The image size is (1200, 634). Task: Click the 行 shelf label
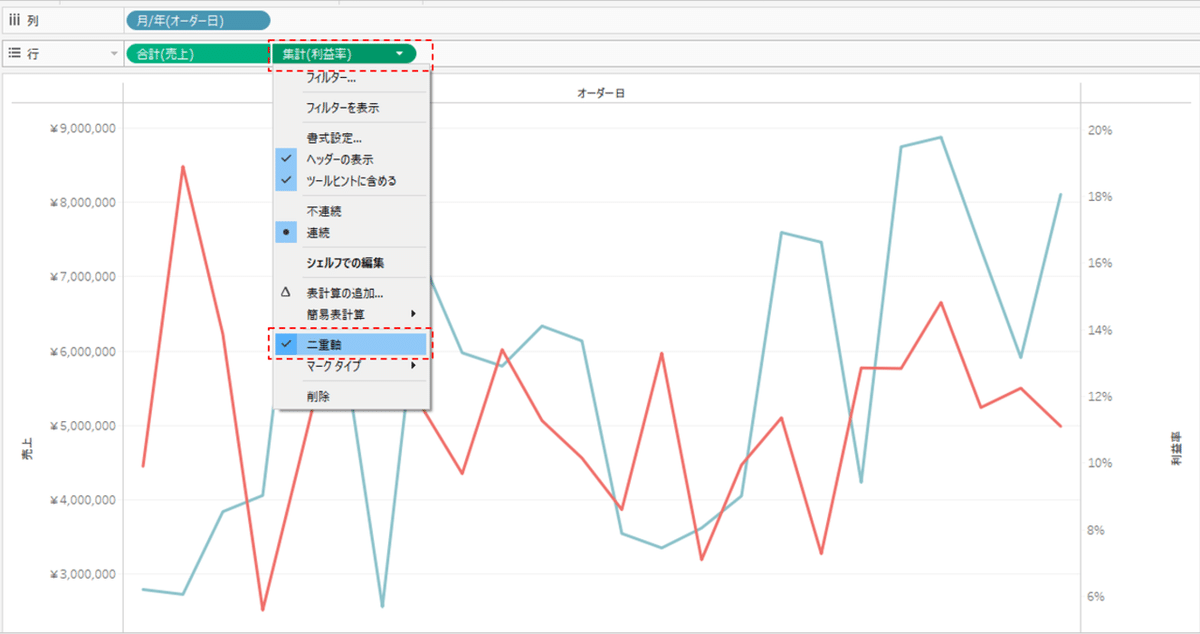(34, 53)
